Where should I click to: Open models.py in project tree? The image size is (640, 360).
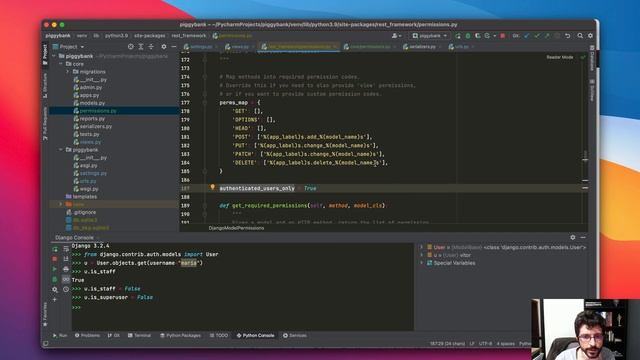click(92, 103)
